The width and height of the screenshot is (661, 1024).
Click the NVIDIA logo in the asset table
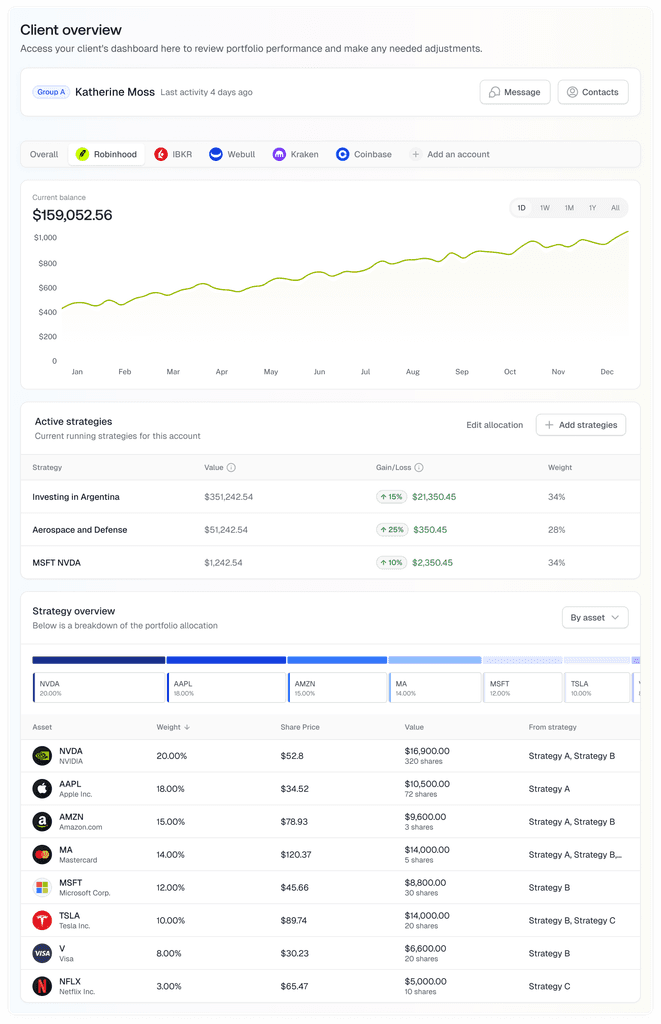click(42, 756)
